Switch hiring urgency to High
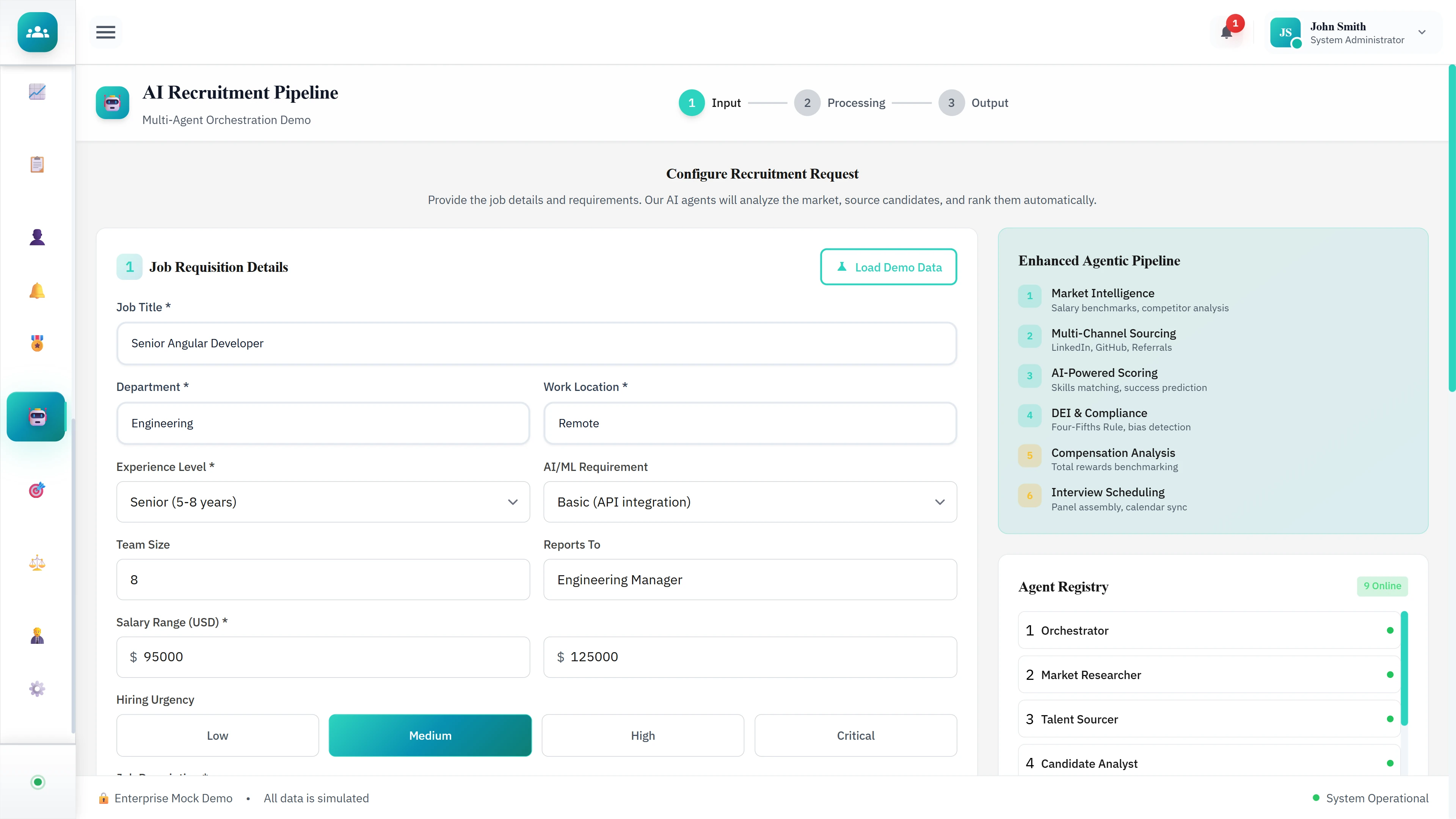Image resolution: width=1456 pixels, height=819 pixels. pos(642,735)
